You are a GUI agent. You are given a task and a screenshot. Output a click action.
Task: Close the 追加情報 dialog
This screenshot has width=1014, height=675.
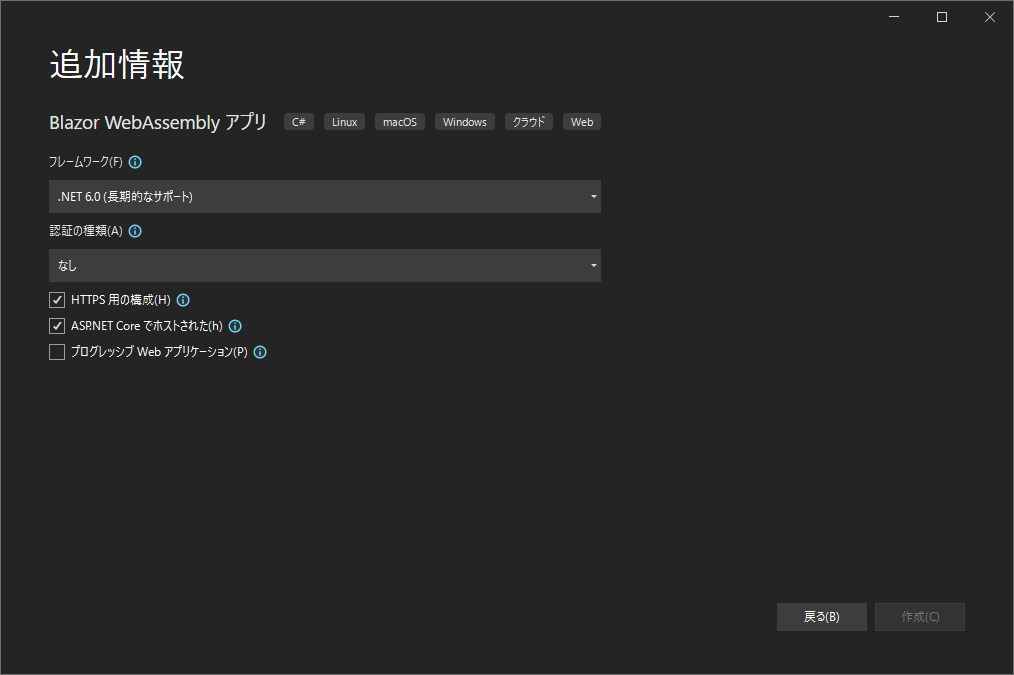[989, 17]
